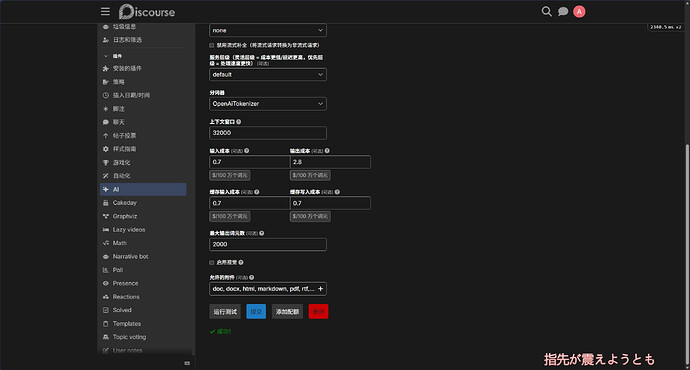Viewport: 690px width, 370px height.
Task: Click the page vertical scrollbar
Action: (x=687, y=255)
